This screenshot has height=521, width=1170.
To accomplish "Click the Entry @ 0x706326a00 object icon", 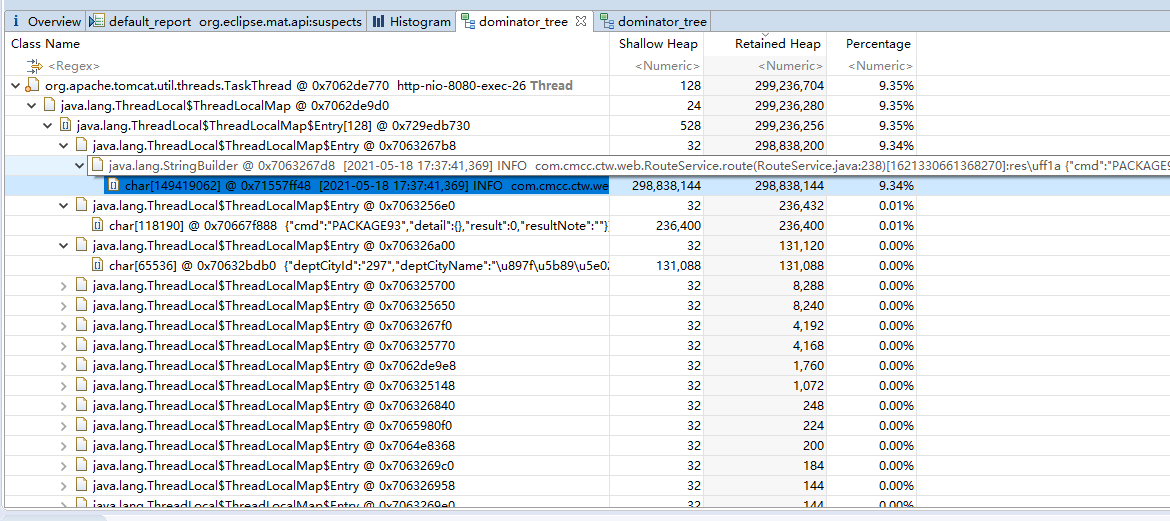I will tap(81, 246).
